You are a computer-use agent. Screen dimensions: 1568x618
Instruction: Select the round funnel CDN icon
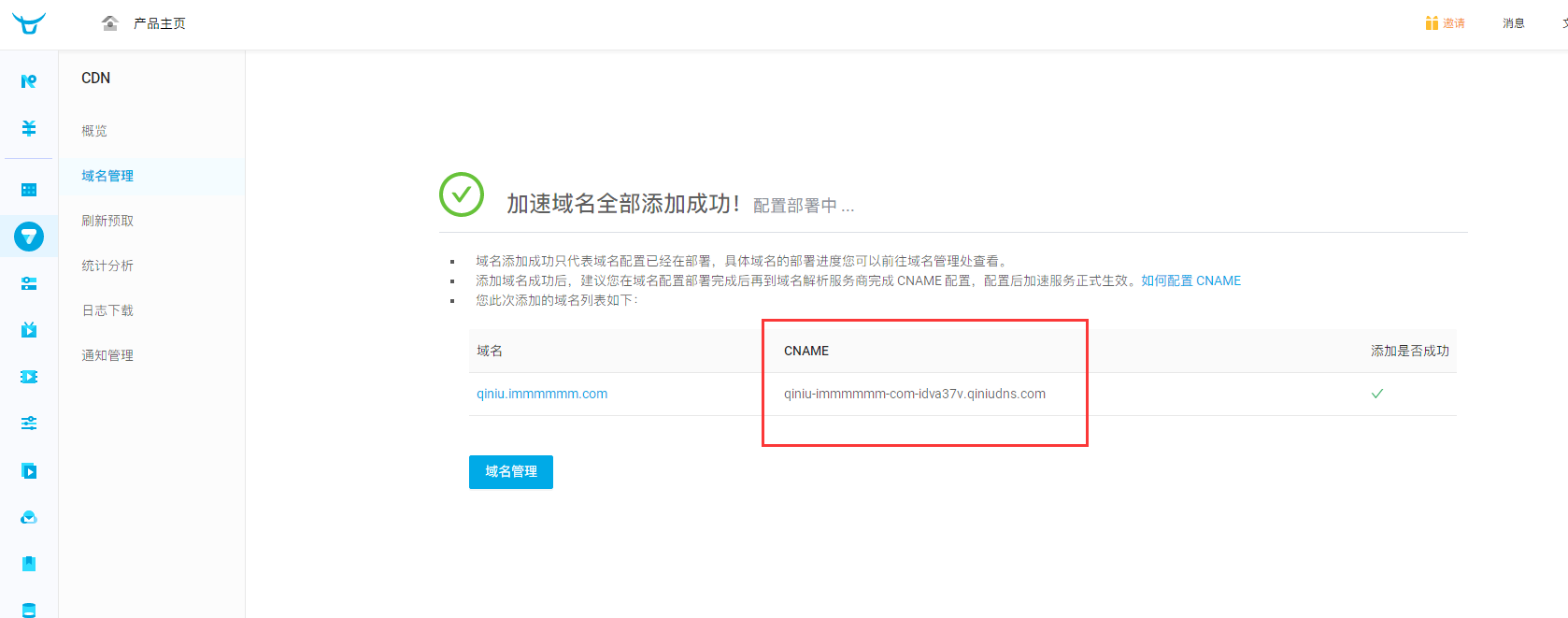pyautogui.click(x=29, y=237)
